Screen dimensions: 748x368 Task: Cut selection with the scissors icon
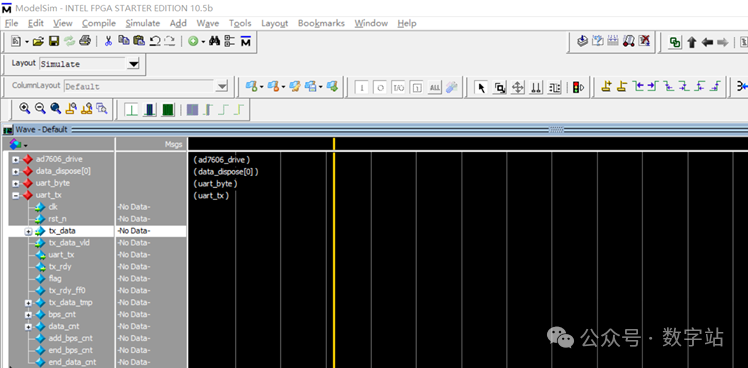[x=108, y=42]
